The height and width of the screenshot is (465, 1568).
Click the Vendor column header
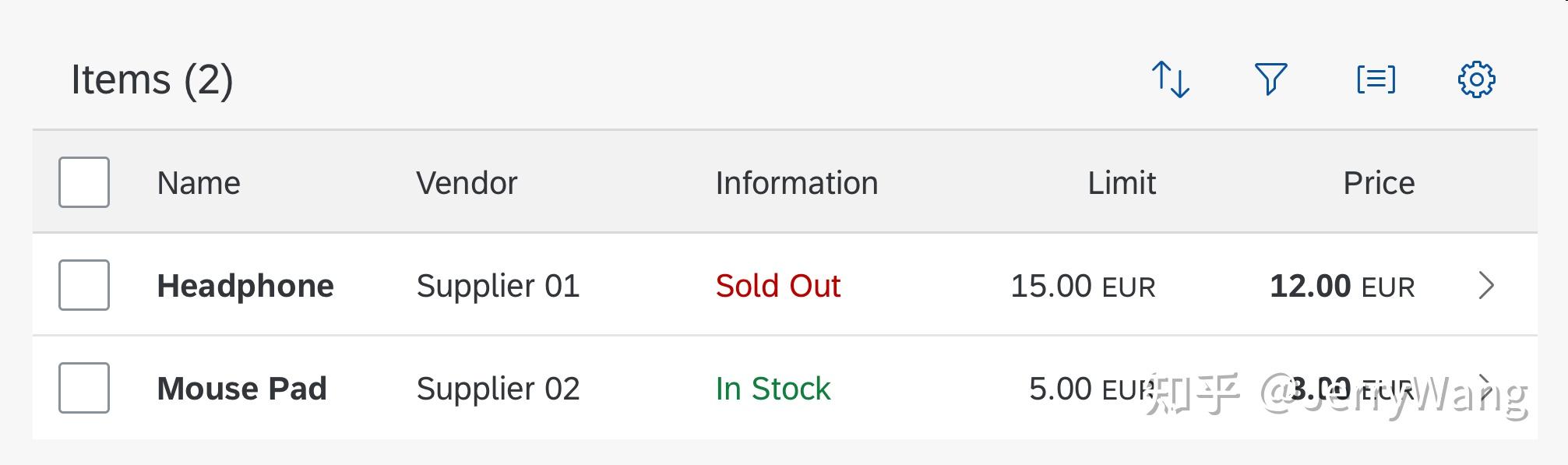[467, 183]
